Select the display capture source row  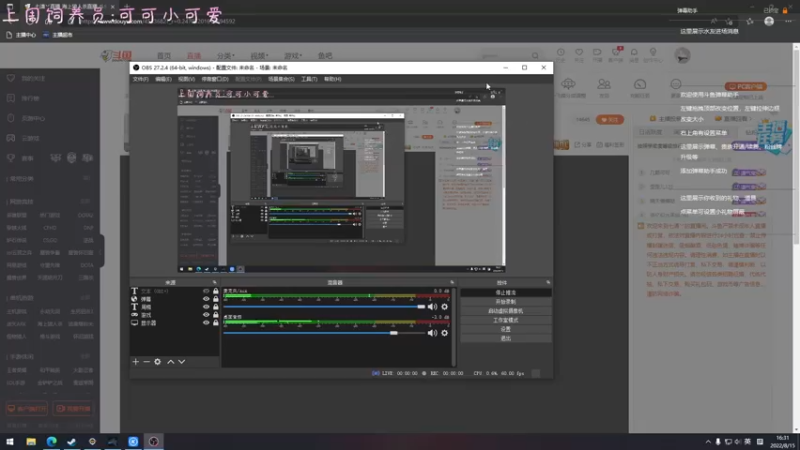pyautogui.click(x=175, y=322)
